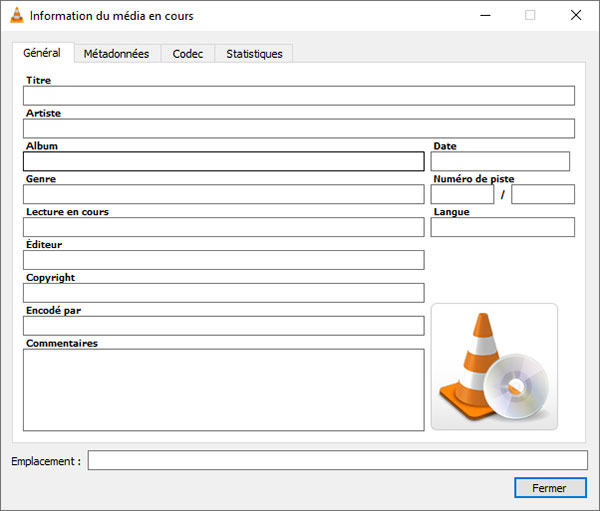
Task: Click into the Titre text field
Action: pos(298,96)
